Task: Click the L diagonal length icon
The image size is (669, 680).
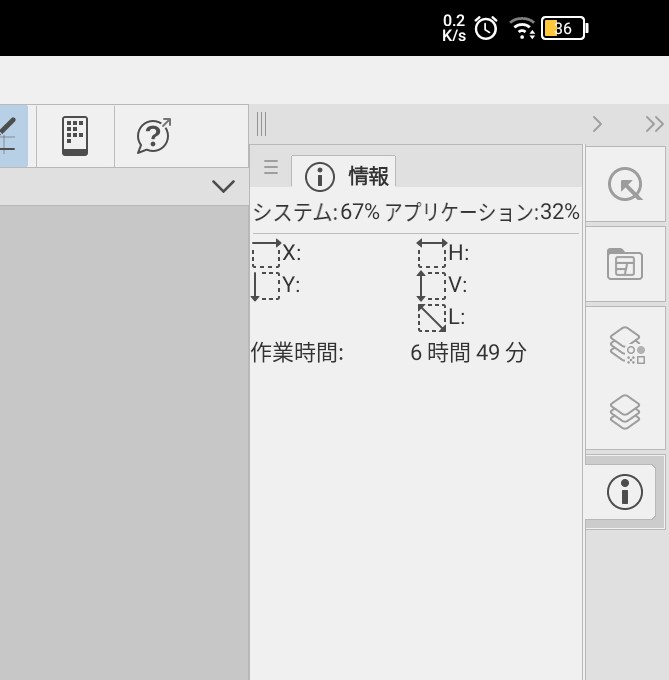Action: tap(431, 317)
